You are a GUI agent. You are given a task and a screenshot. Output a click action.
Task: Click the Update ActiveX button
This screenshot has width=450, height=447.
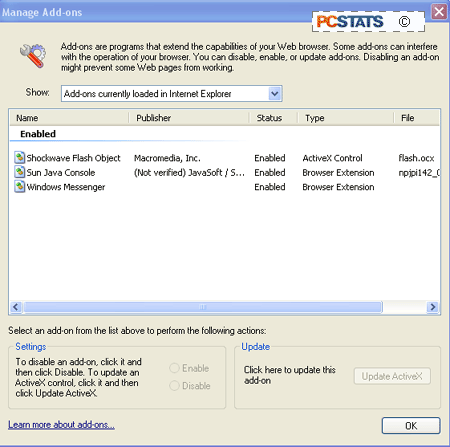click(392, 376)
